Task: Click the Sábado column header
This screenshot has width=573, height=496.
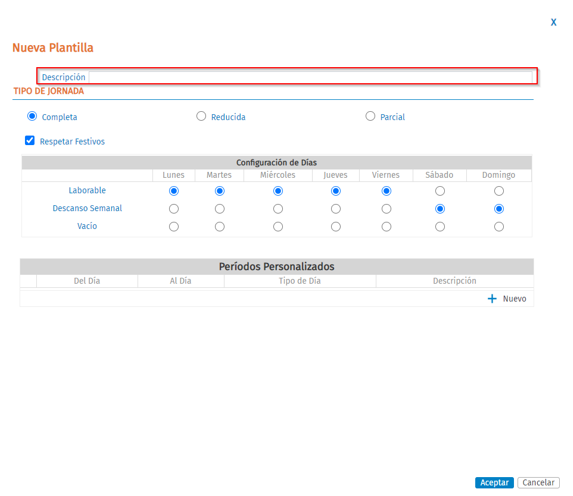Action: [x=440, y=175]
